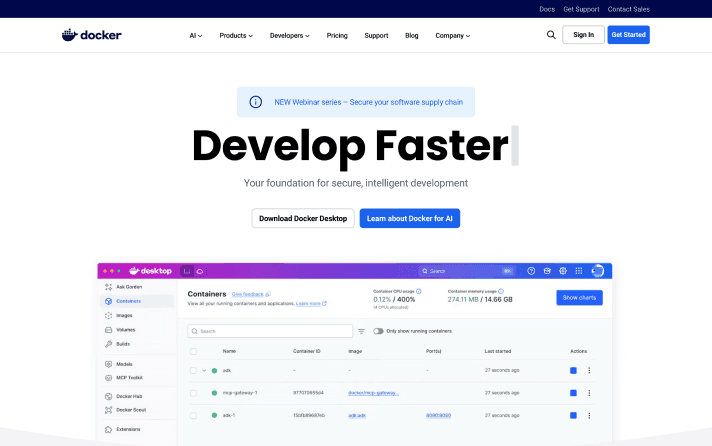Click the Docker Scout icon
This screenshot has width=712, height=446.
(109, 410)
